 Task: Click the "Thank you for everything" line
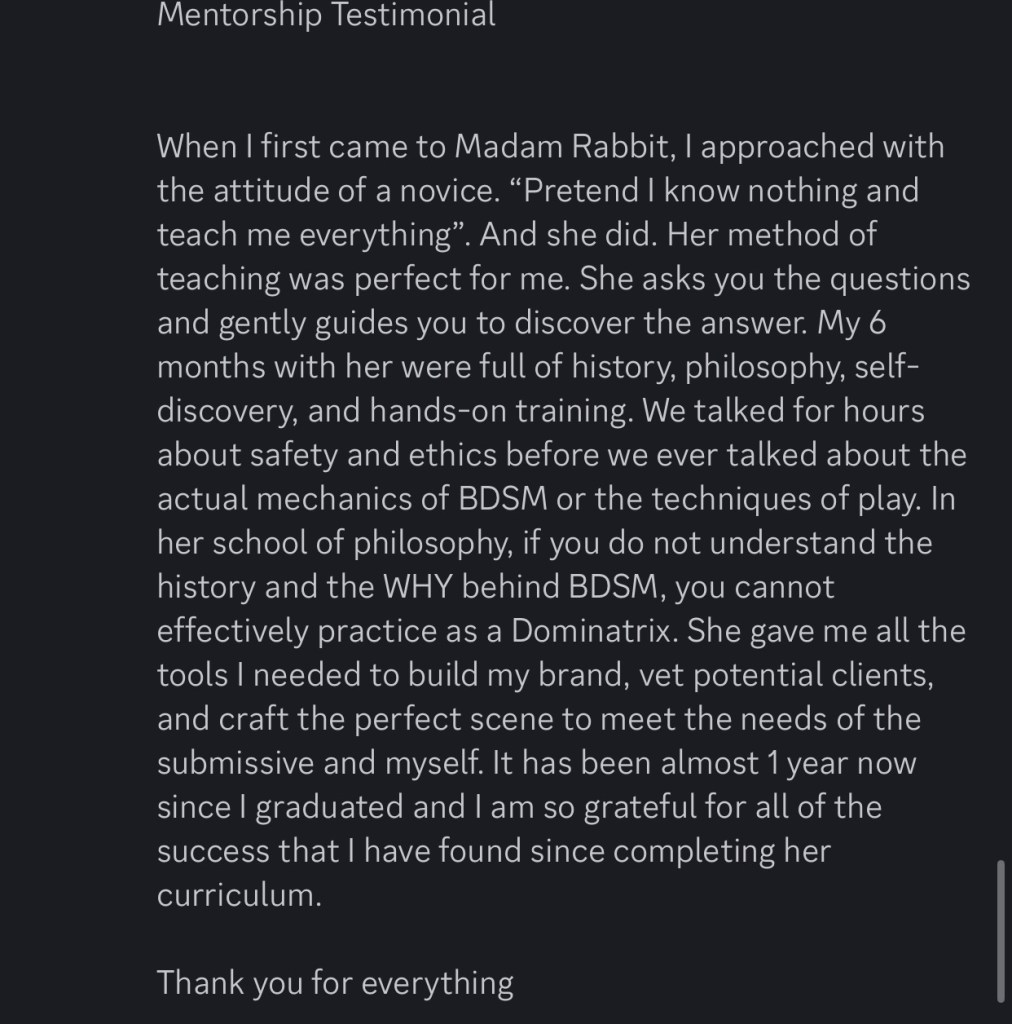(x=335, y=982)
